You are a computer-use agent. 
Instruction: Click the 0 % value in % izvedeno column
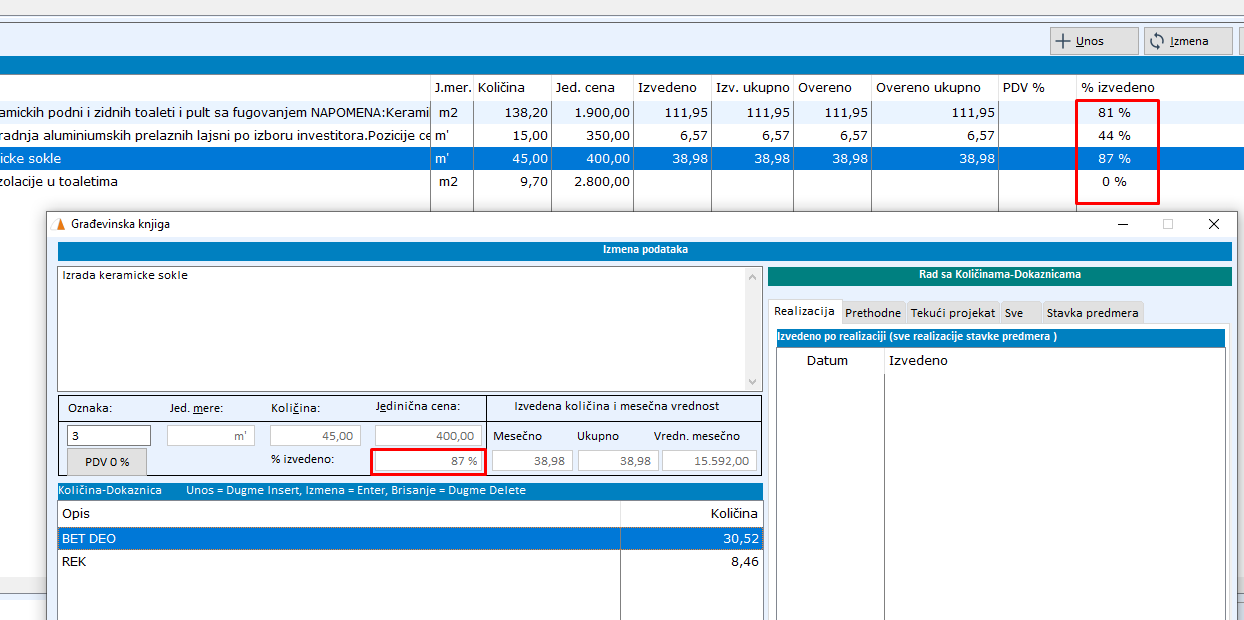1114,181
